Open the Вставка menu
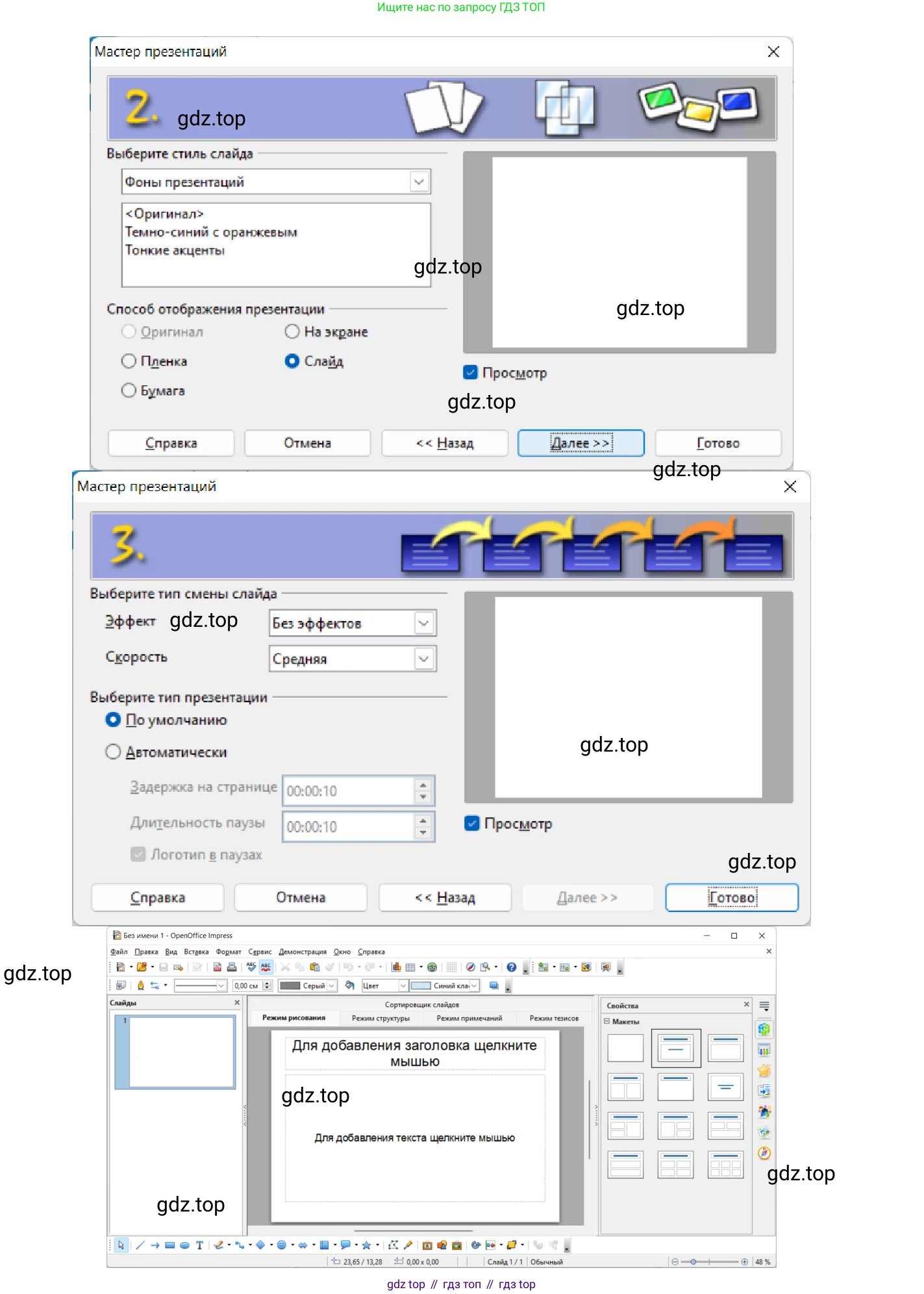The width and height of the screenshot is (924, 1294). click(196, 952)
